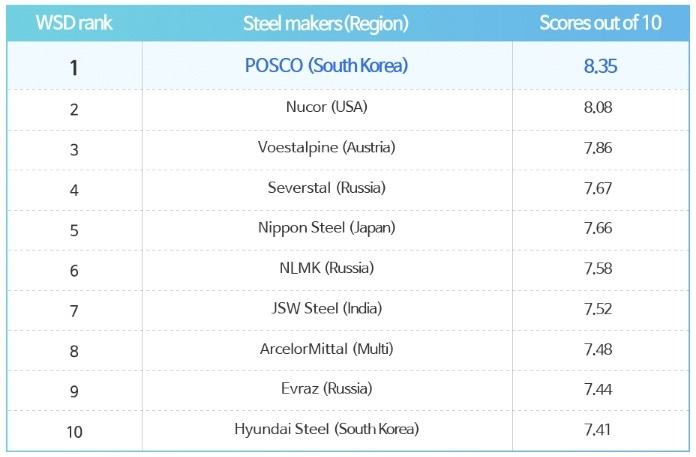The image size is (696, 457).
Task: Click the Steel makers (Region) header
Action: 327,24
